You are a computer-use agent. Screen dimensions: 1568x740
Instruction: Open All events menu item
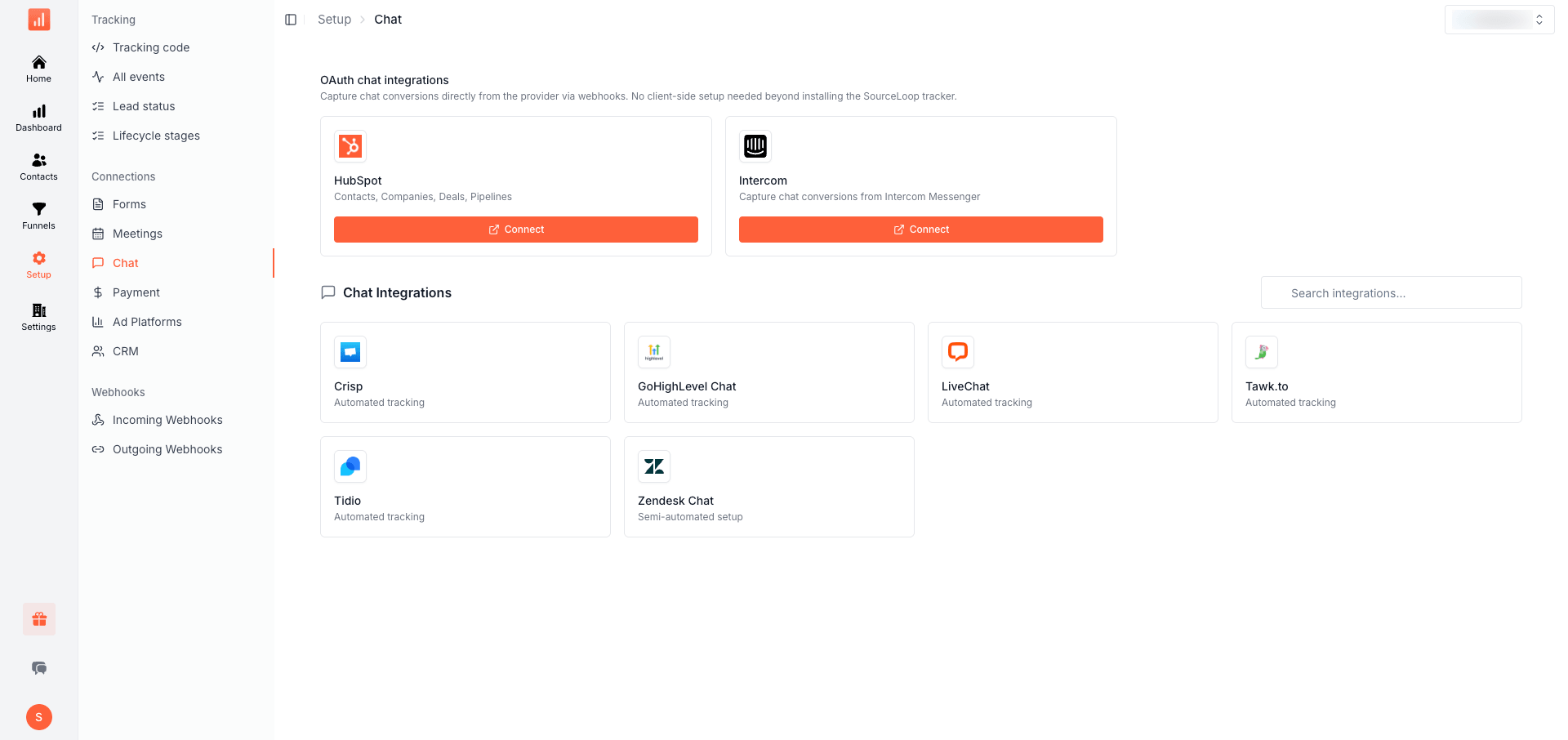[176, 77]
